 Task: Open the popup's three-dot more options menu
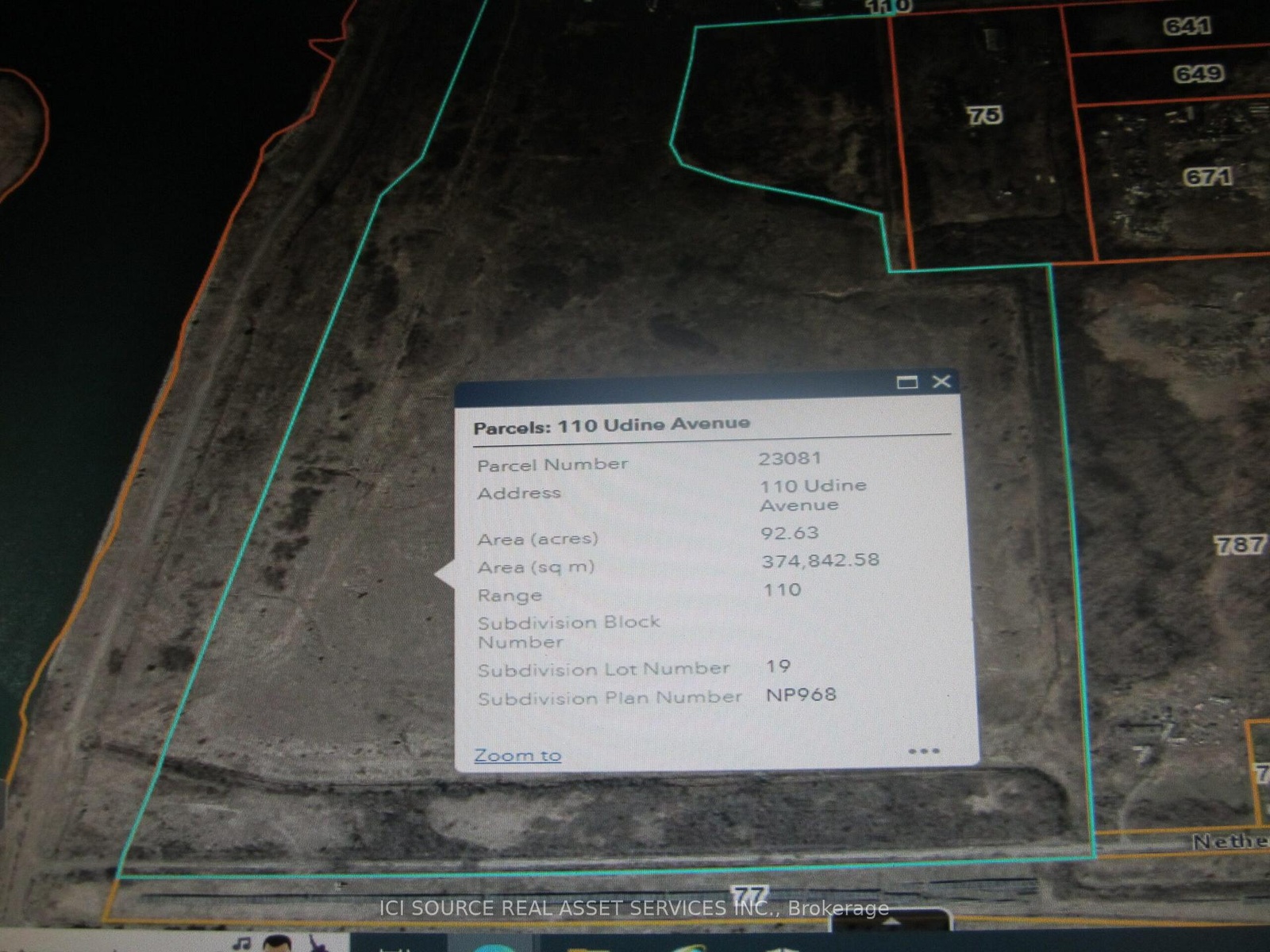tap(923, 750)
